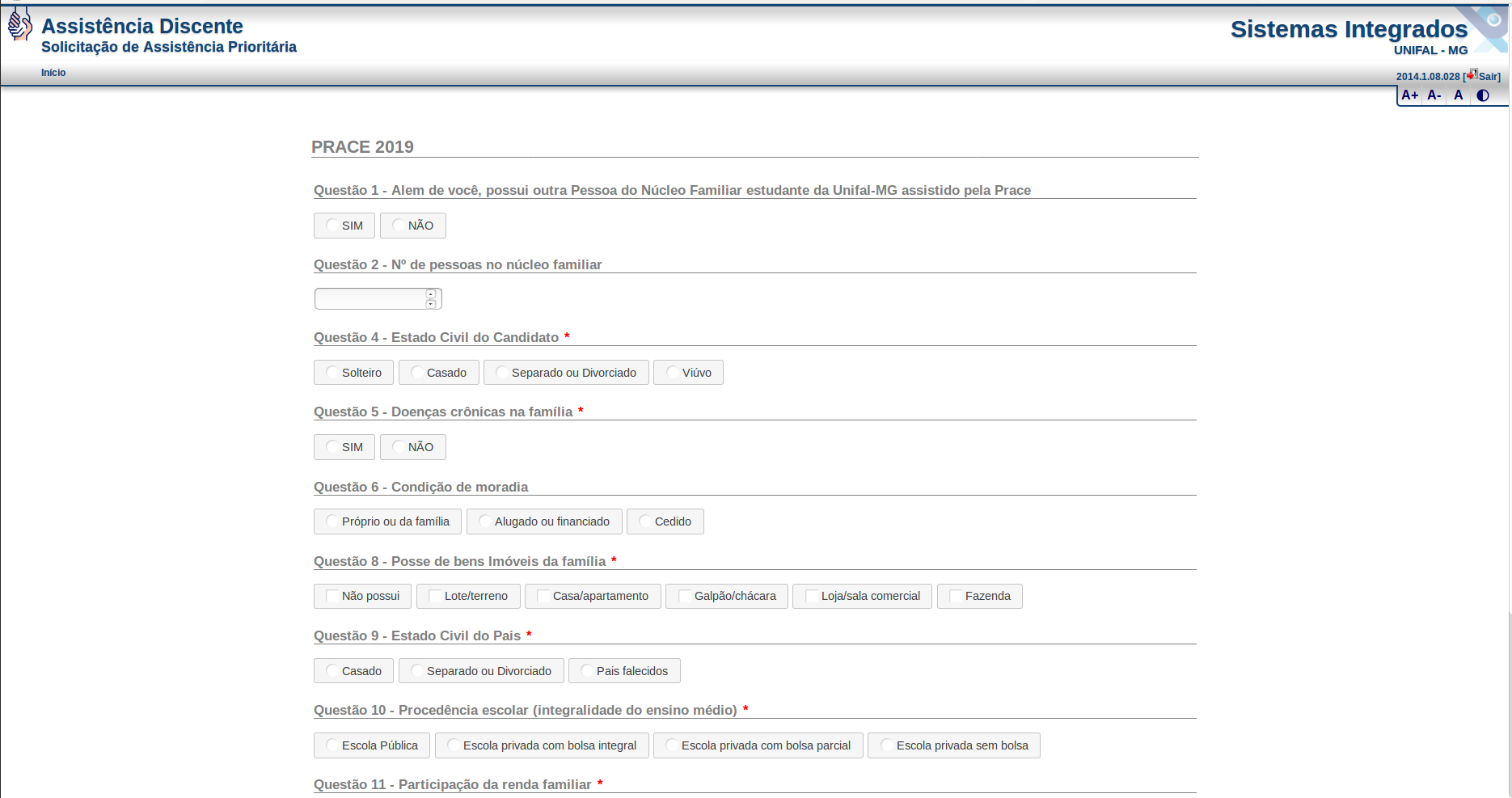Screen dimensions: 1512x798
Task: Choose Próprio ou da família moradia
Action: 388,521
